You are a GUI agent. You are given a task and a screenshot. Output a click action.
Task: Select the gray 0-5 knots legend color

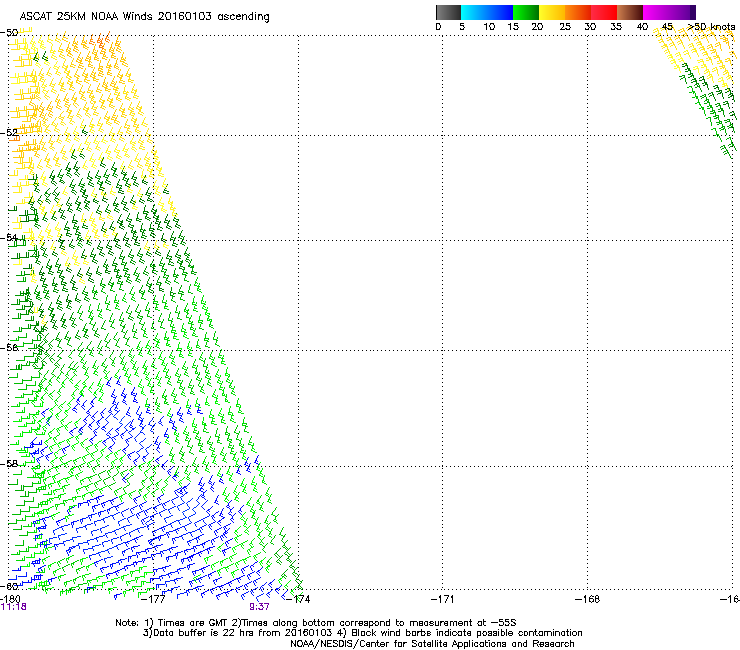click(x=448, y=12)
